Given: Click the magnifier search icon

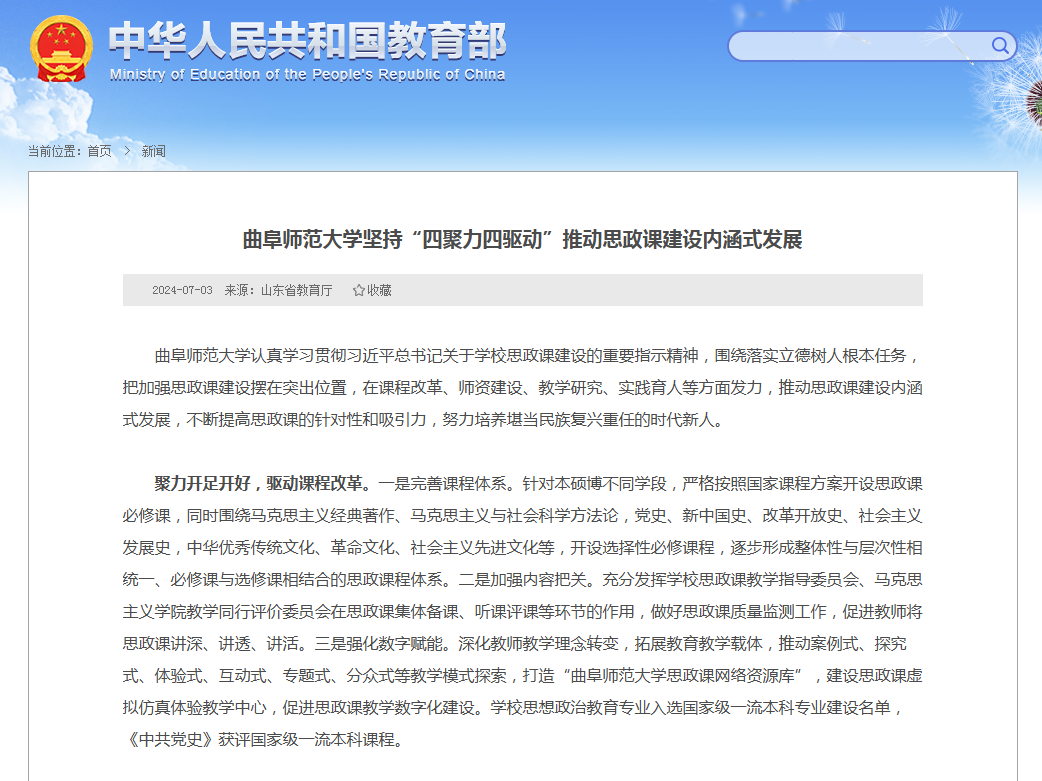Looking at the screenshot, I should coord(999,45).
